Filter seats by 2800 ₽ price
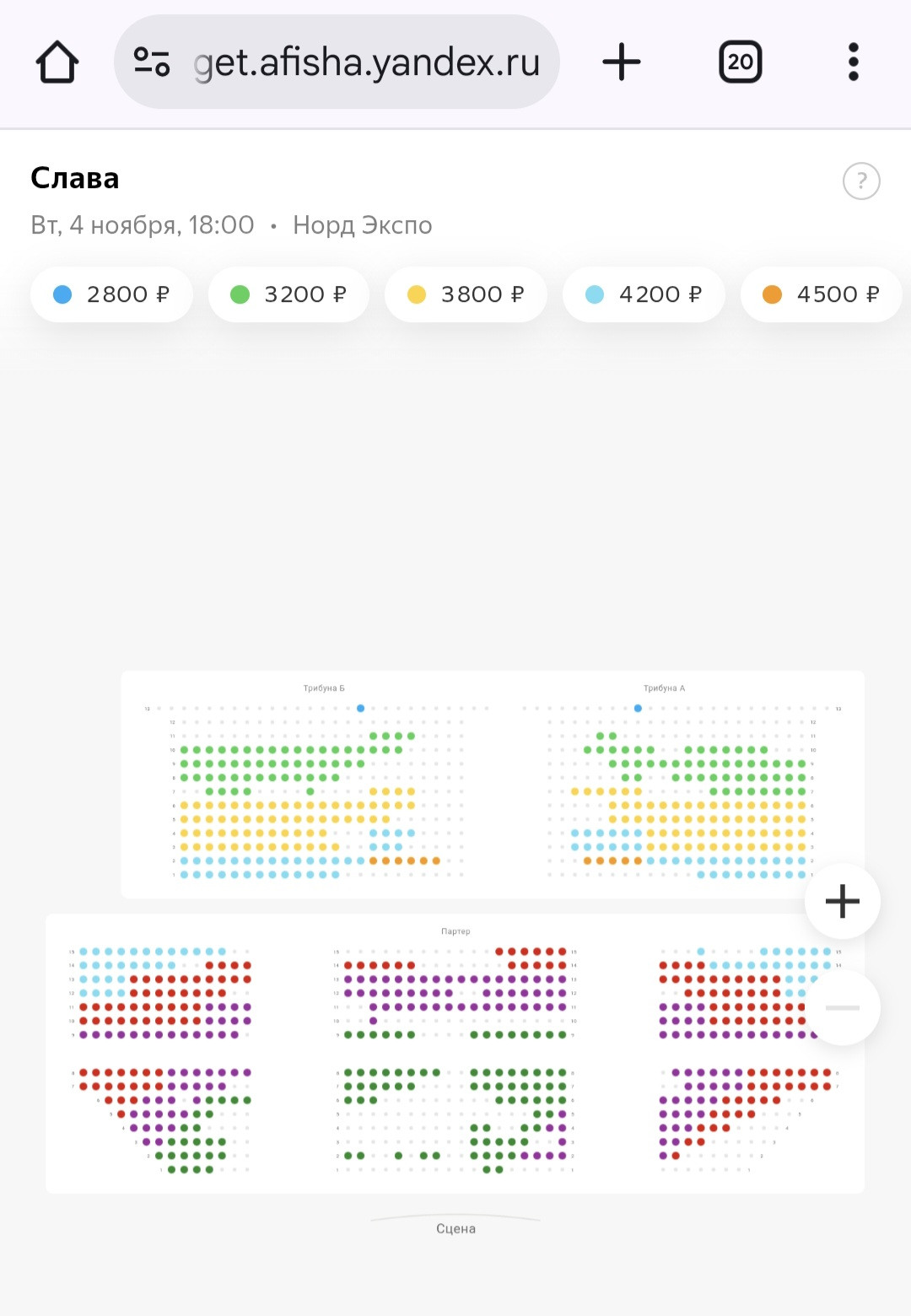This screenshot has width=911, height=1316. (x=111, y=294)
